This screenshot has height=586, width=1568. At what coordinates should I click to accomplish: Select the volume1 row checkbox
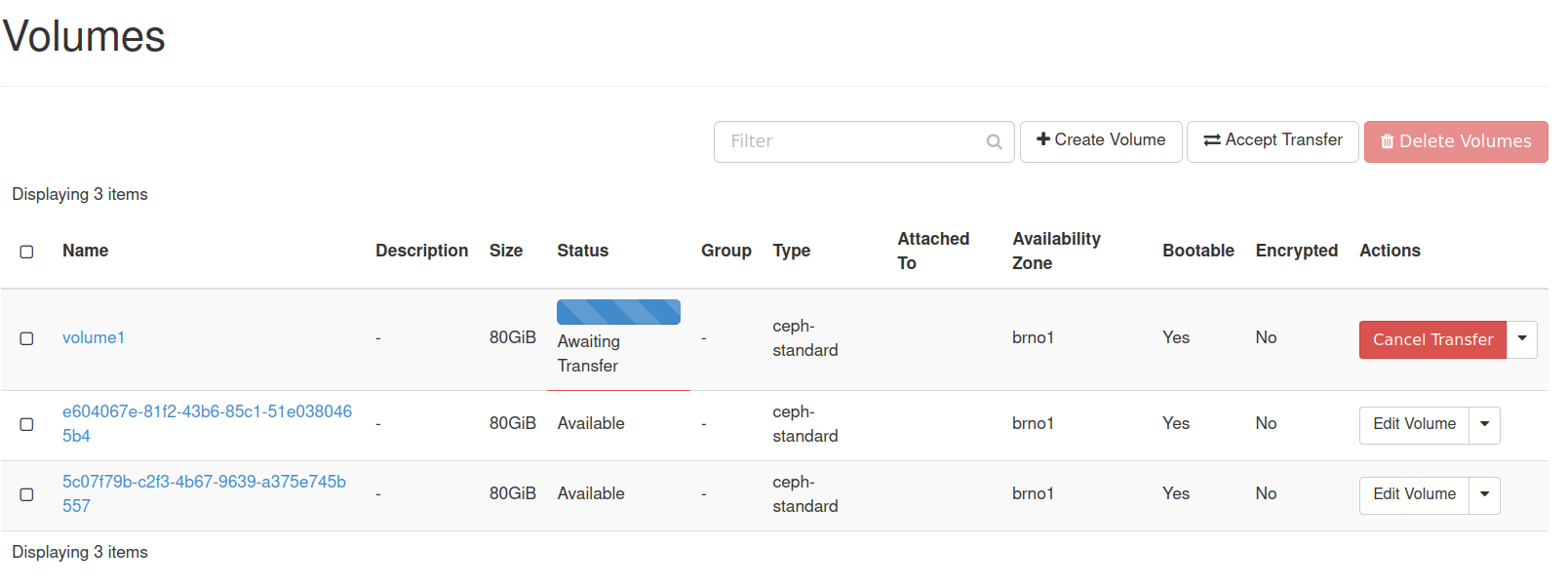tap(27, 338)
